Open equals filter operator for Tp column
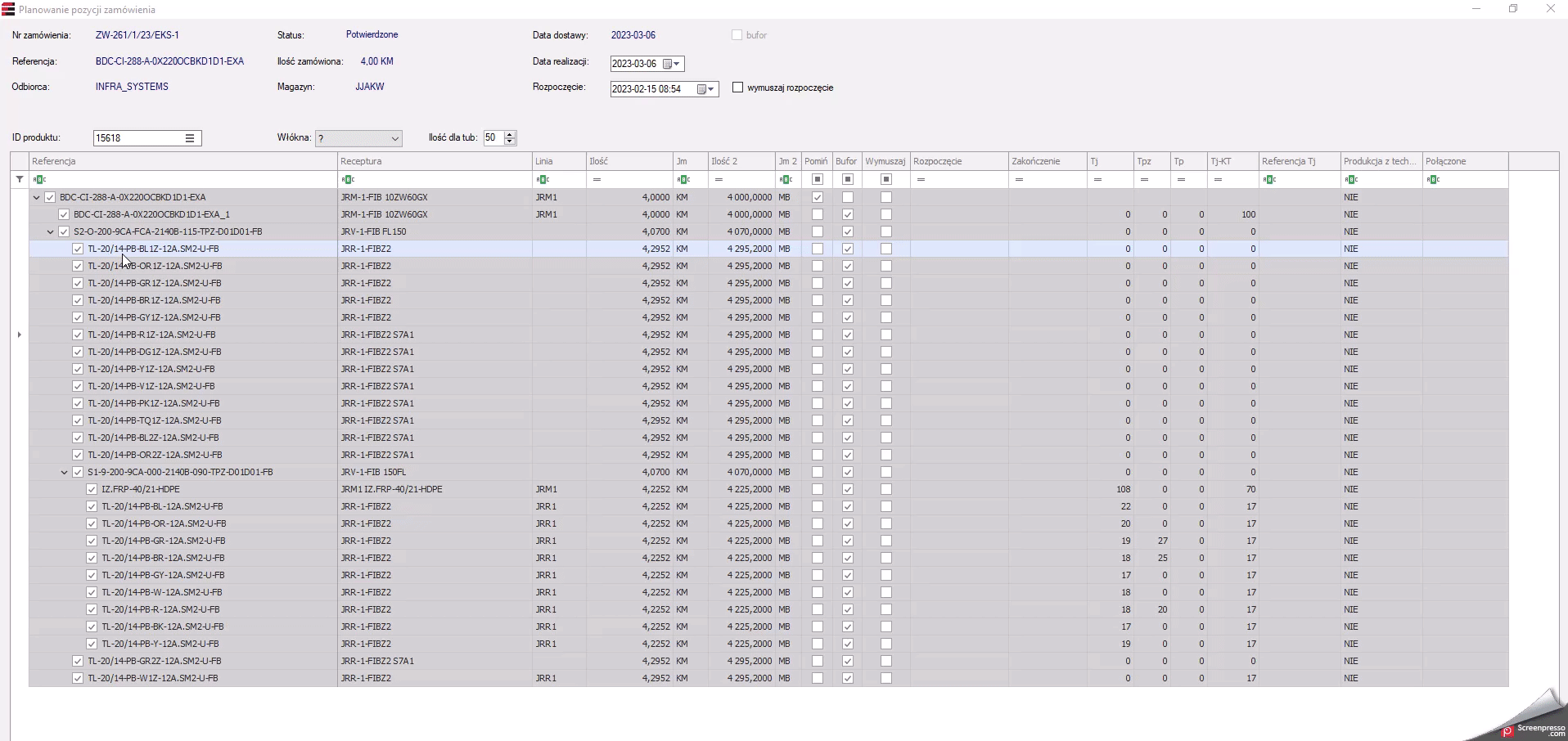 click(1181, 179)
